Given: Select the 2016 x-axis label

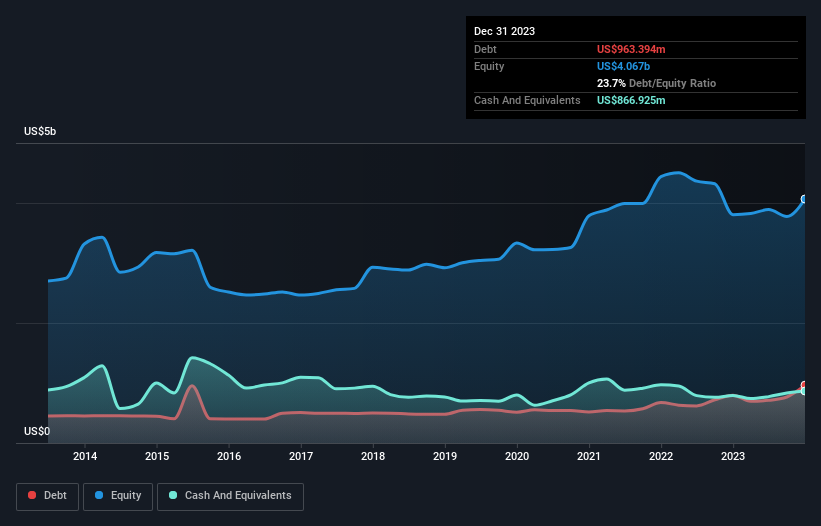Looking at the screenshot, I should click(x=229, y=456).
